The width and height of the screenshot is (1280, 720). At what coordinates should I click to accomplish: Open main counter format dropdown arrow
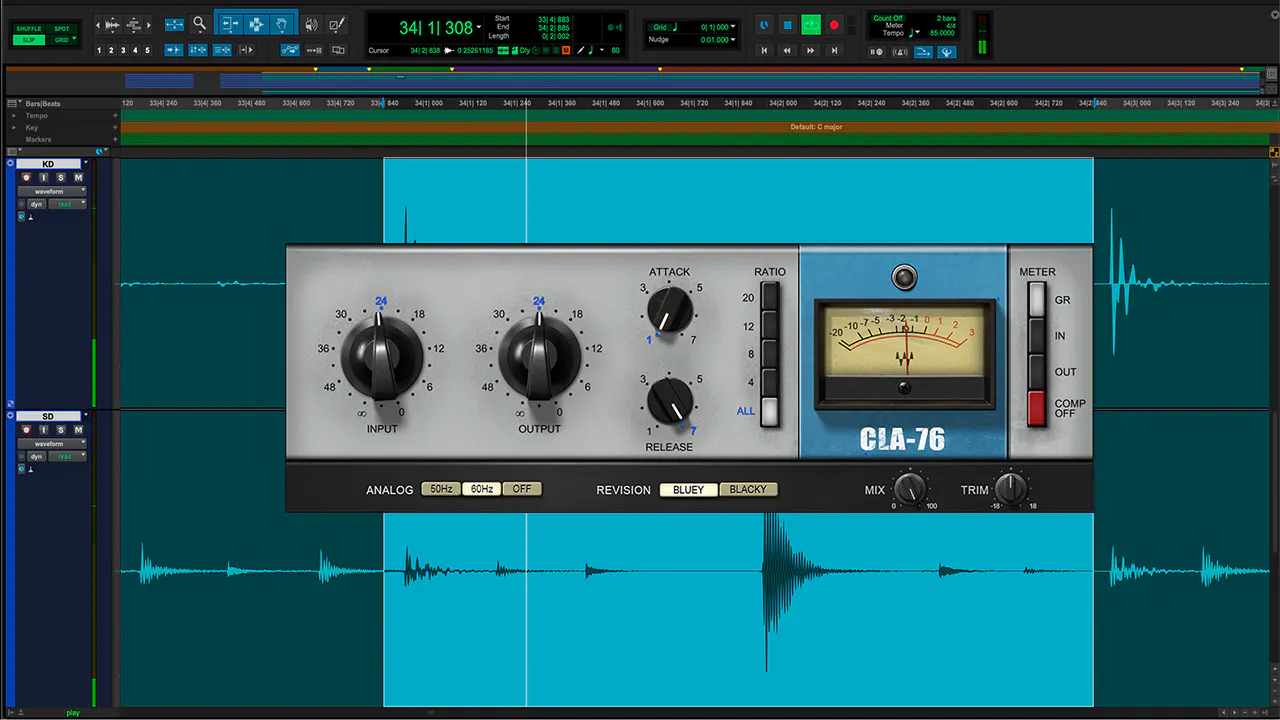click(x=478, y=27)
